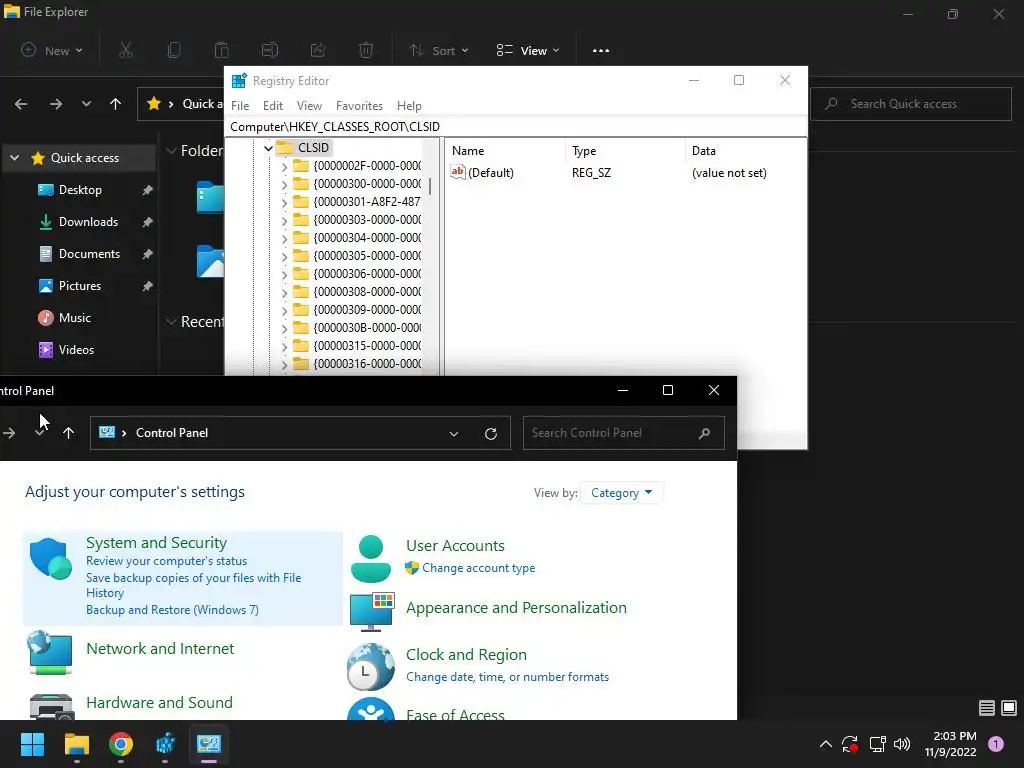Select Downloads in File Explorer sidebar
1024x768 pixels.
click(88, 222)
